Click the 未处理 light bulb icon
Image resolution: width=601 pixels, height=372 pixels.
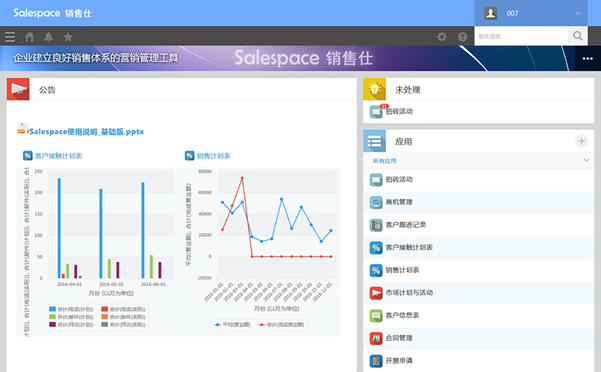point(374,89)
